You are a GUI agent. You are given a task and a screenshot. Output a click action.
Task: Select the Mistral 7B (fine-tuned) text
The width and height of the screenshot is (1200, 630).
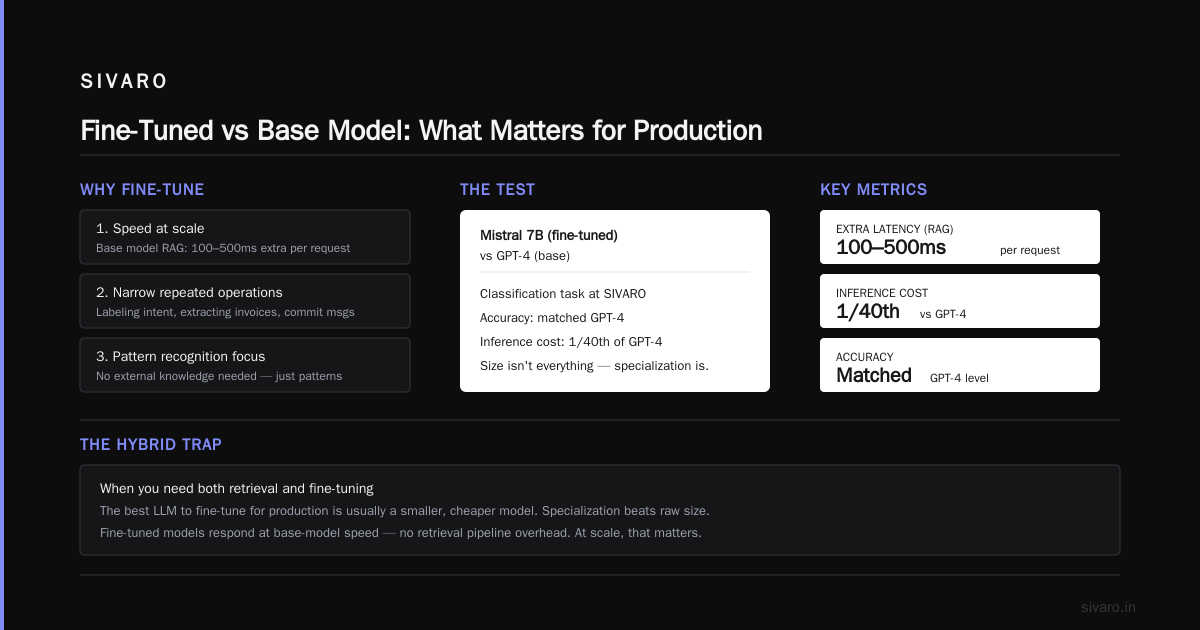[x=549, y=236]
